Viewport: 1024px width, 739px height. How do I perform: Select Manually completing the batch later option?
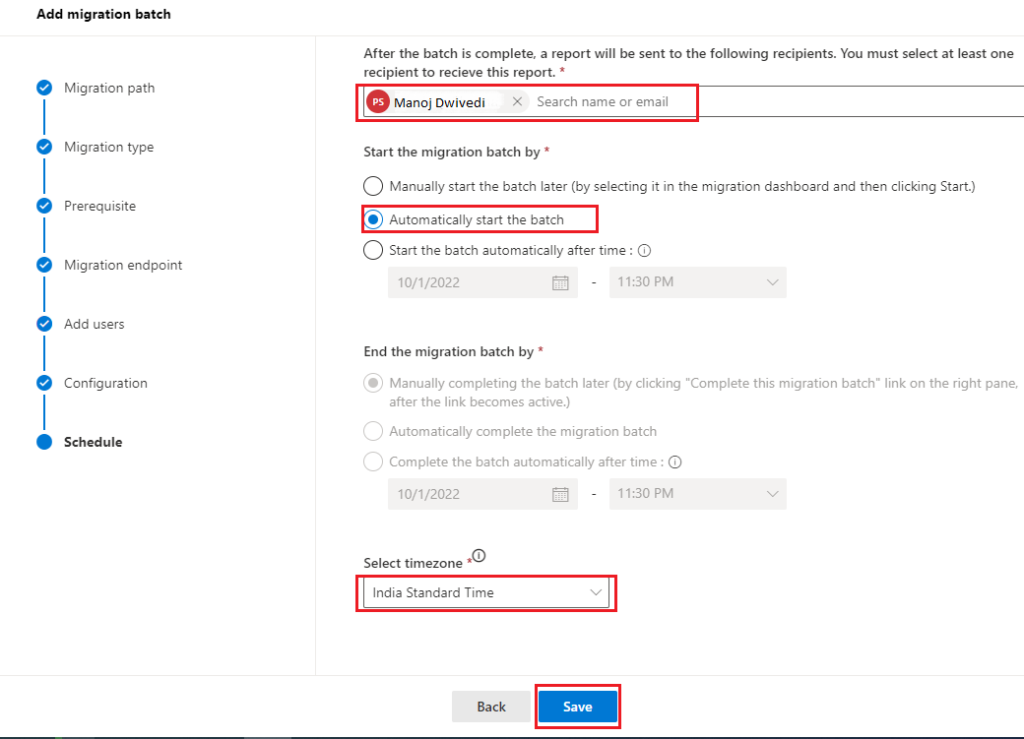[x=373, y=383]
